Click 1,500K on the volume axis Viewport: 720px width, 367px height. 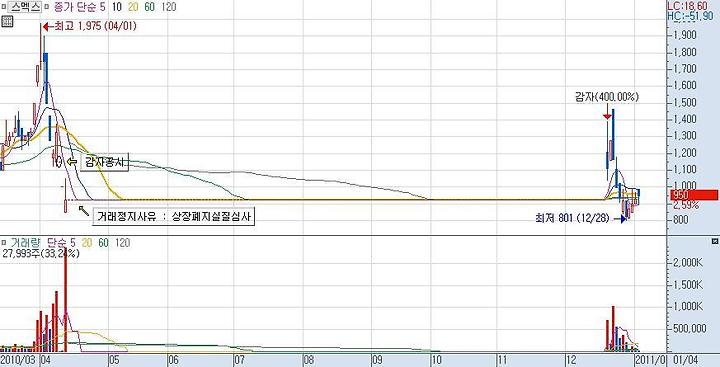click(x=687, y=285)
